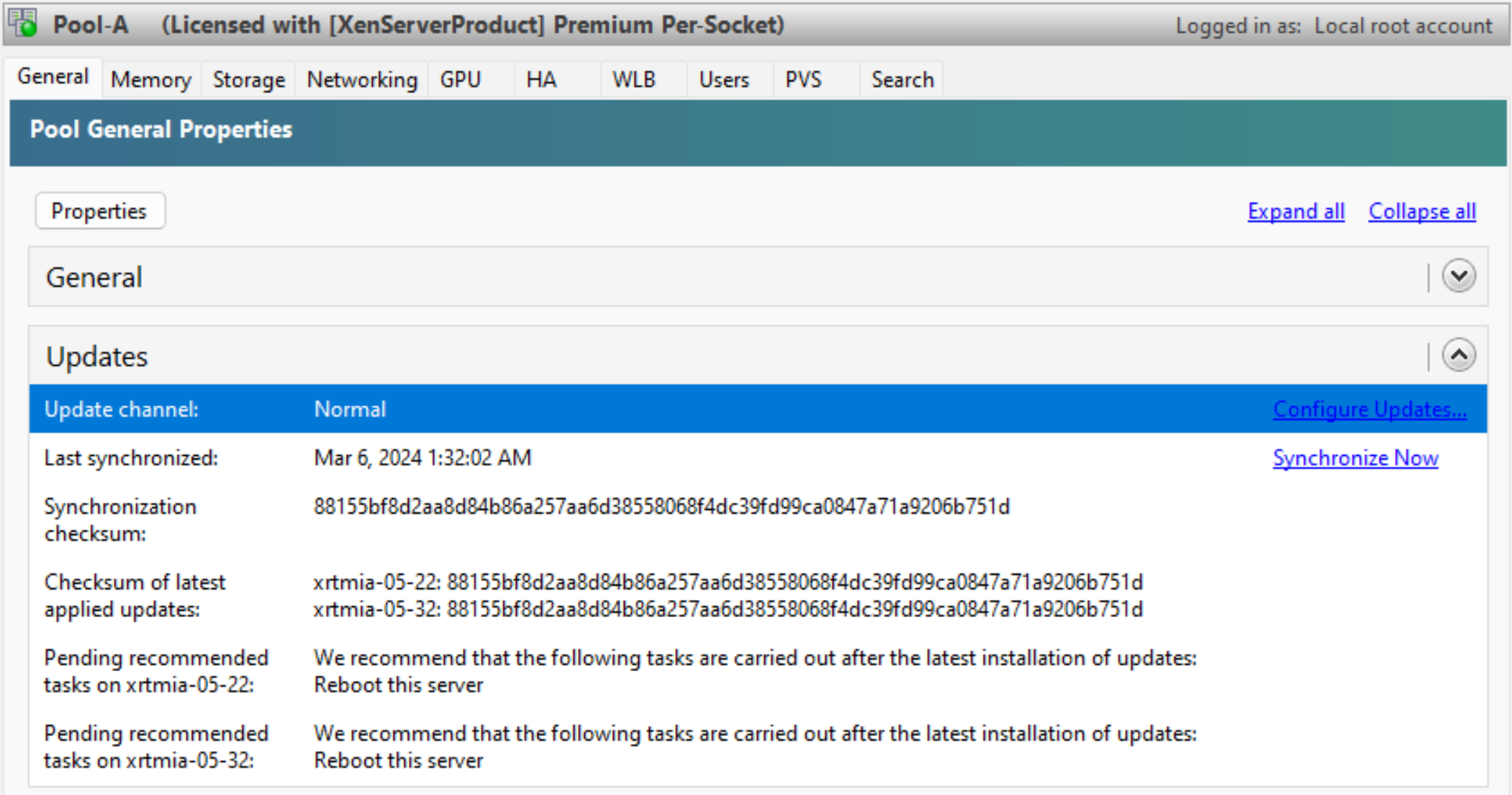Switch to the Search tab
This screenshot has height=795, width=1512.
click(x=902, y=79)
